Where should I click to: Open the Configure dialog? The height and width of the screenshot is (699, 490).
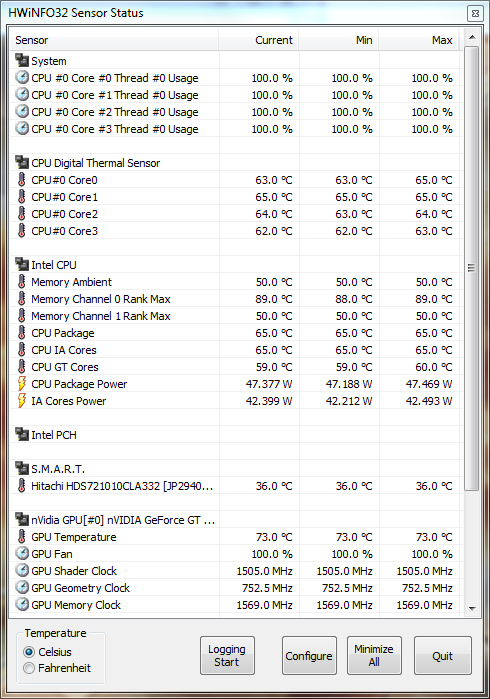pyautogui.click(x=309, y=655)
